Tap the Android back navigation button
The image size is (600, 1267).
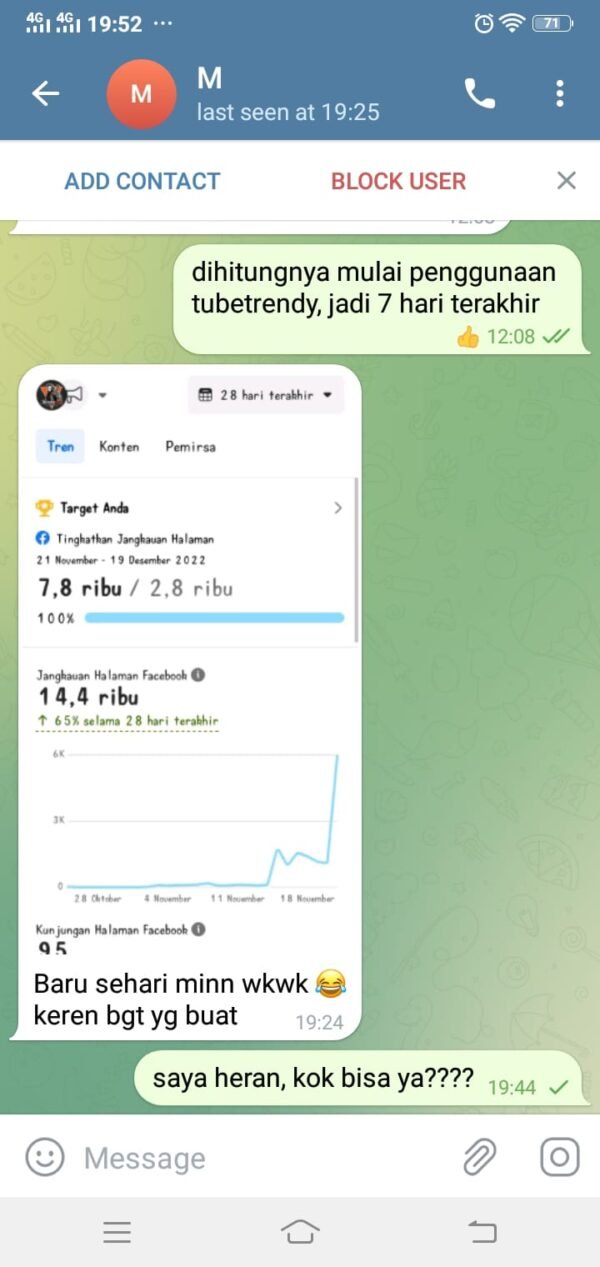(x=482, y=1232)
